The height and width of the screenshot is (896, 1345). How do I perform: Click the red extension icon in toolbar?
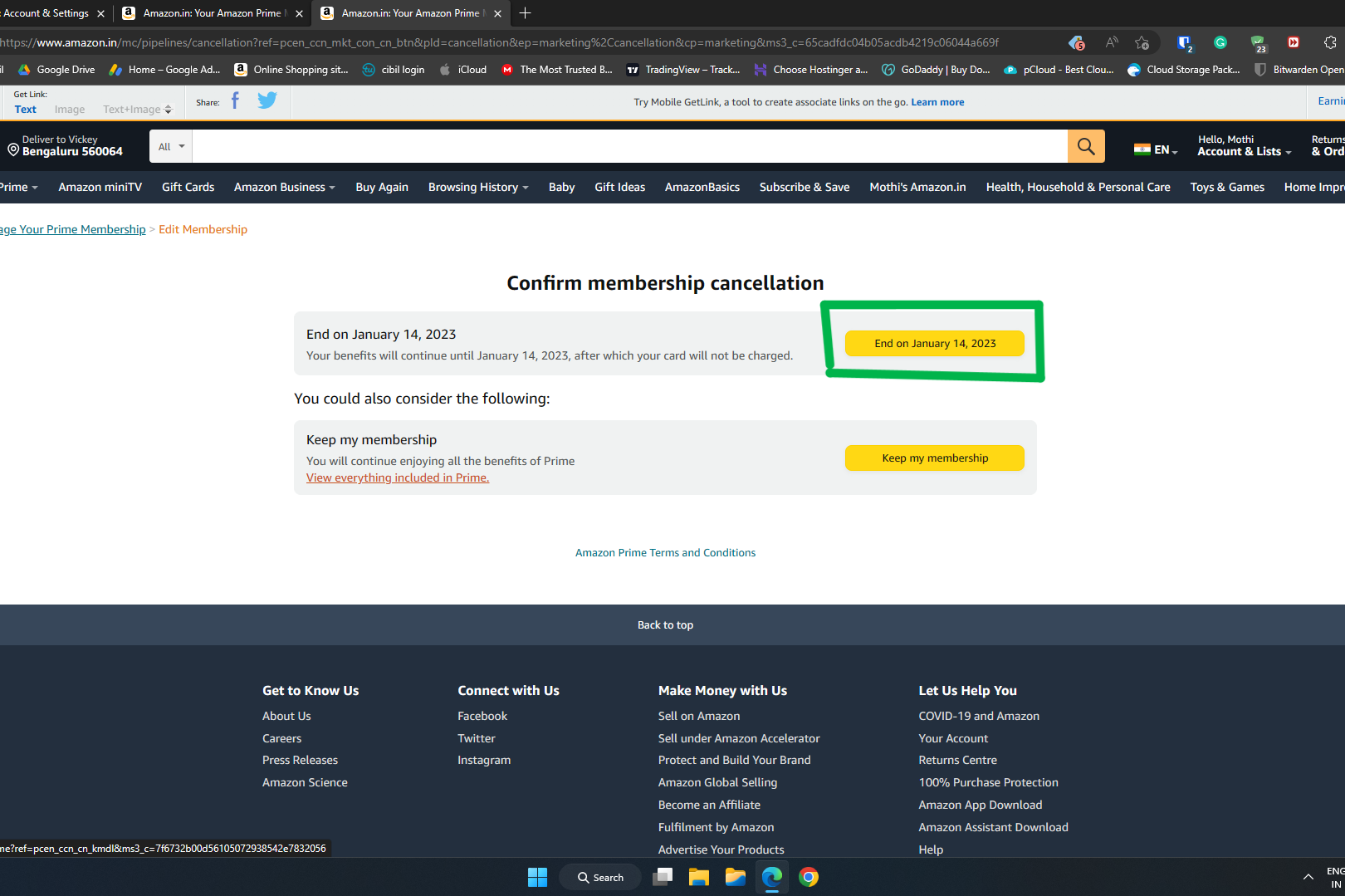[1294, 42]
